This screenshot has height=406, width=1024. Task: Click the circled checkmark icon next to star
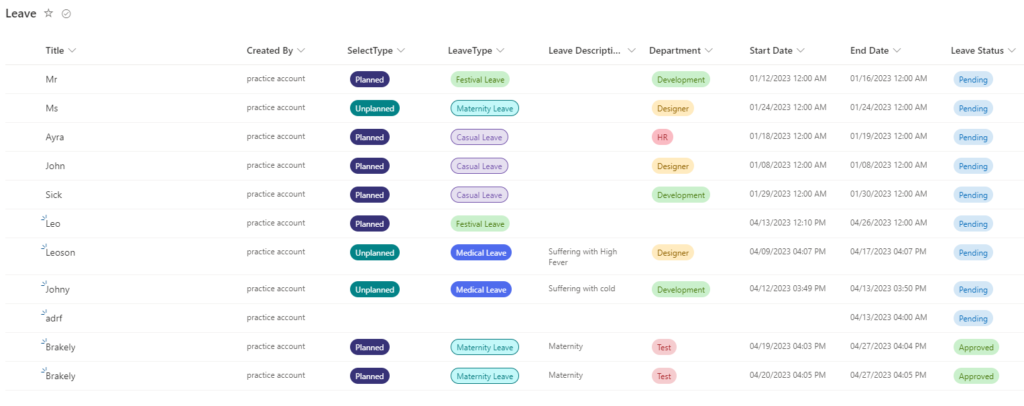pos(66,13)
